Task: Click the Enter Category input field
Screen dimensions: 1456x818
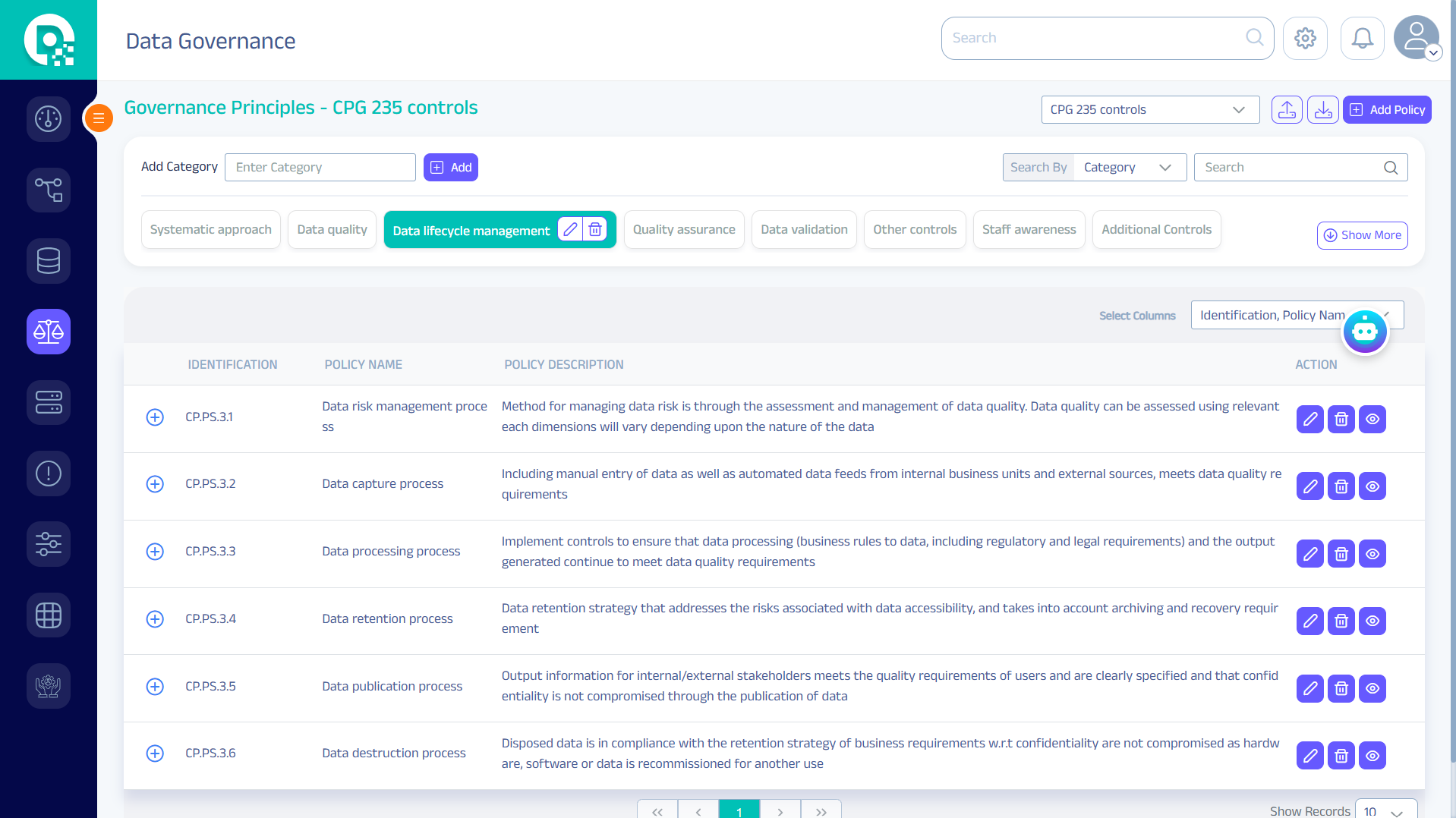Action: click(x=320, y=168)
